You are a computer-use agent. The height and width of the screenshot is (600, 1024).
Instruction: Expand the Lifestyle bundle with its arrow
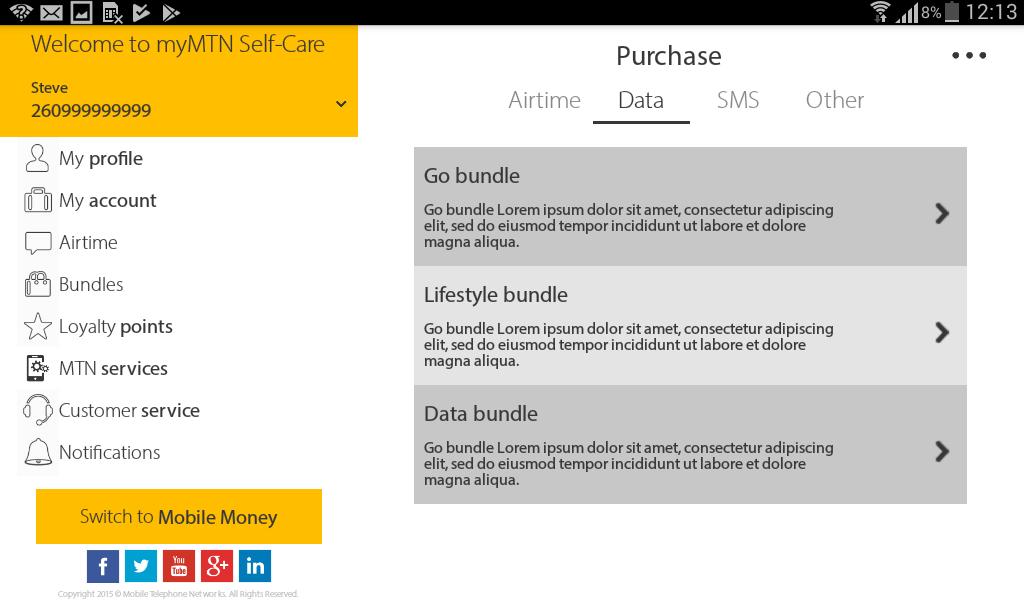tap(941, 332)
